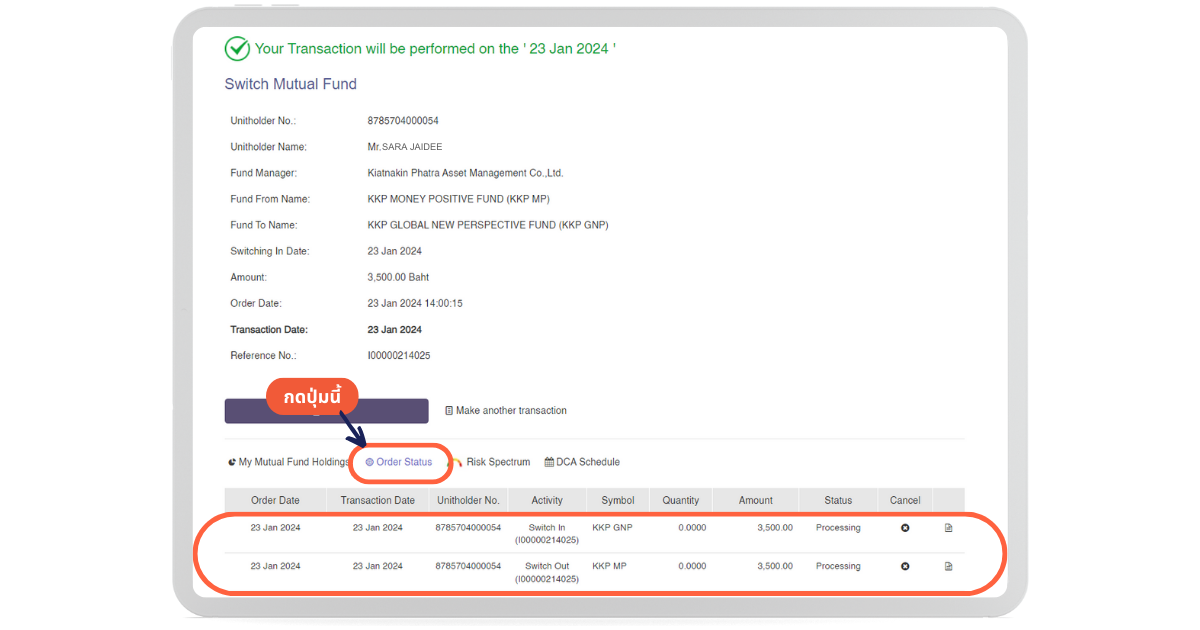Click the Status column header
Viewport: 1200px width, 630px height.
pos(838,500)
